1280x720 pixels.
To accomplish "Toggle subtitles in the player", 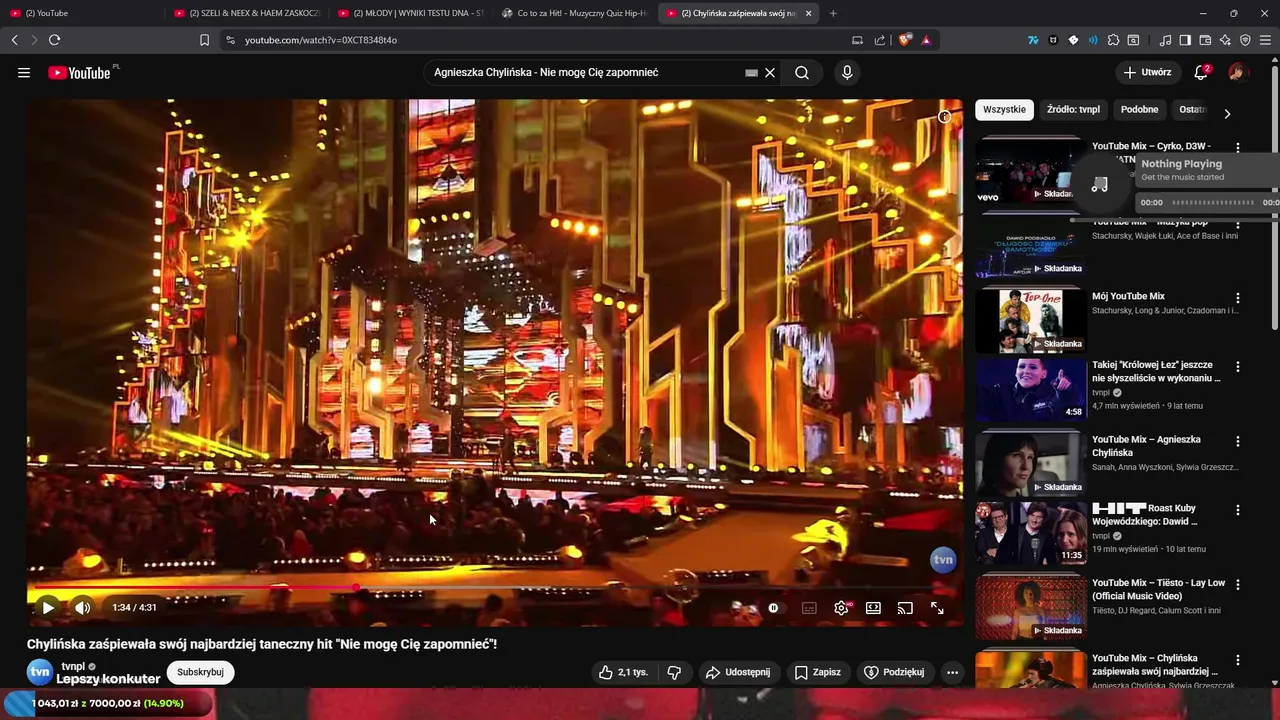I will pos(809,607).
